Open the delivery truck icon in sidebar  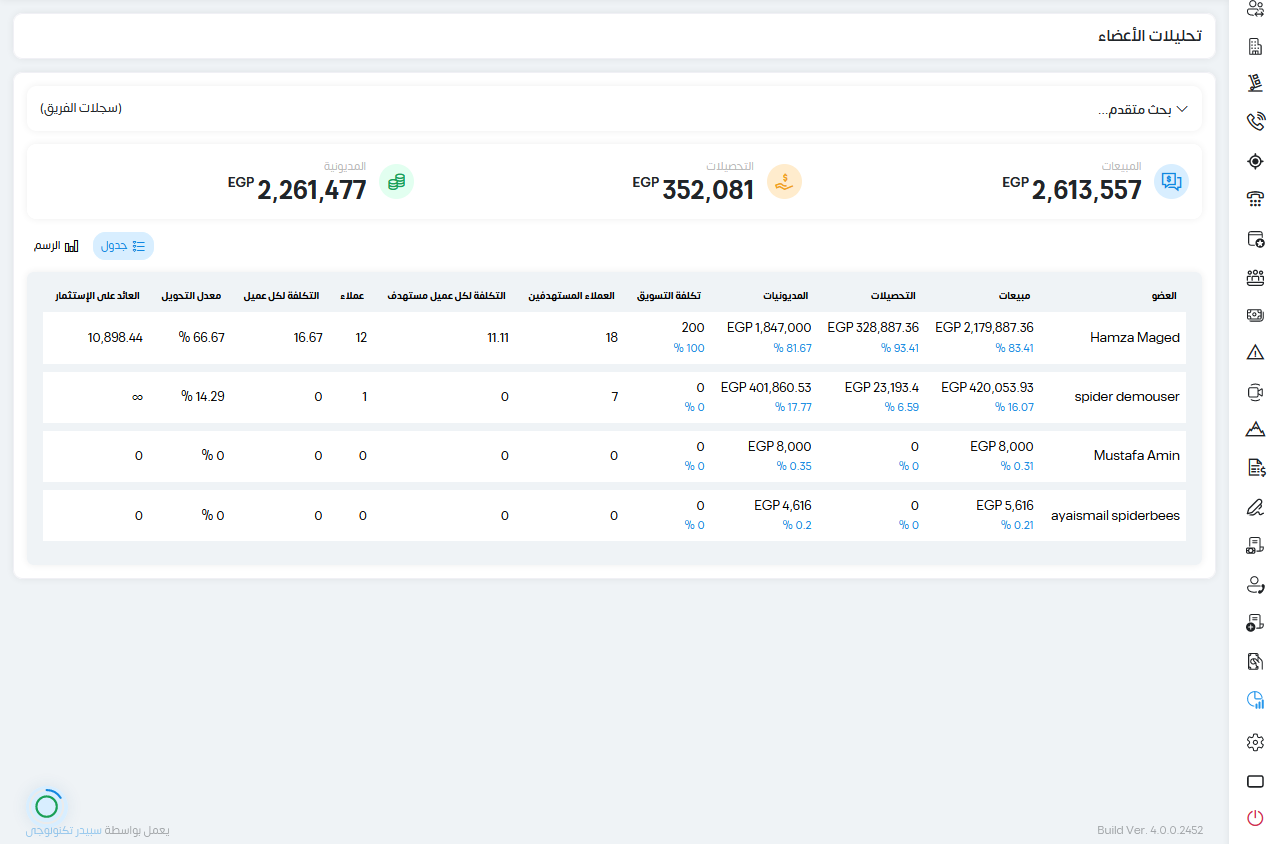tap(1256, 546)
